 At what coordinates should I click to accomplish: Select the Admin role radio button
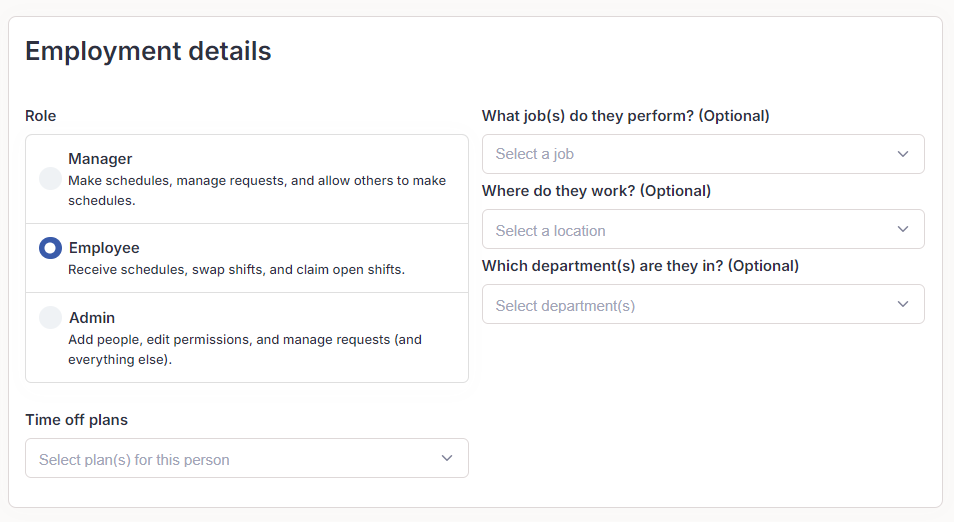coord(50,318)
